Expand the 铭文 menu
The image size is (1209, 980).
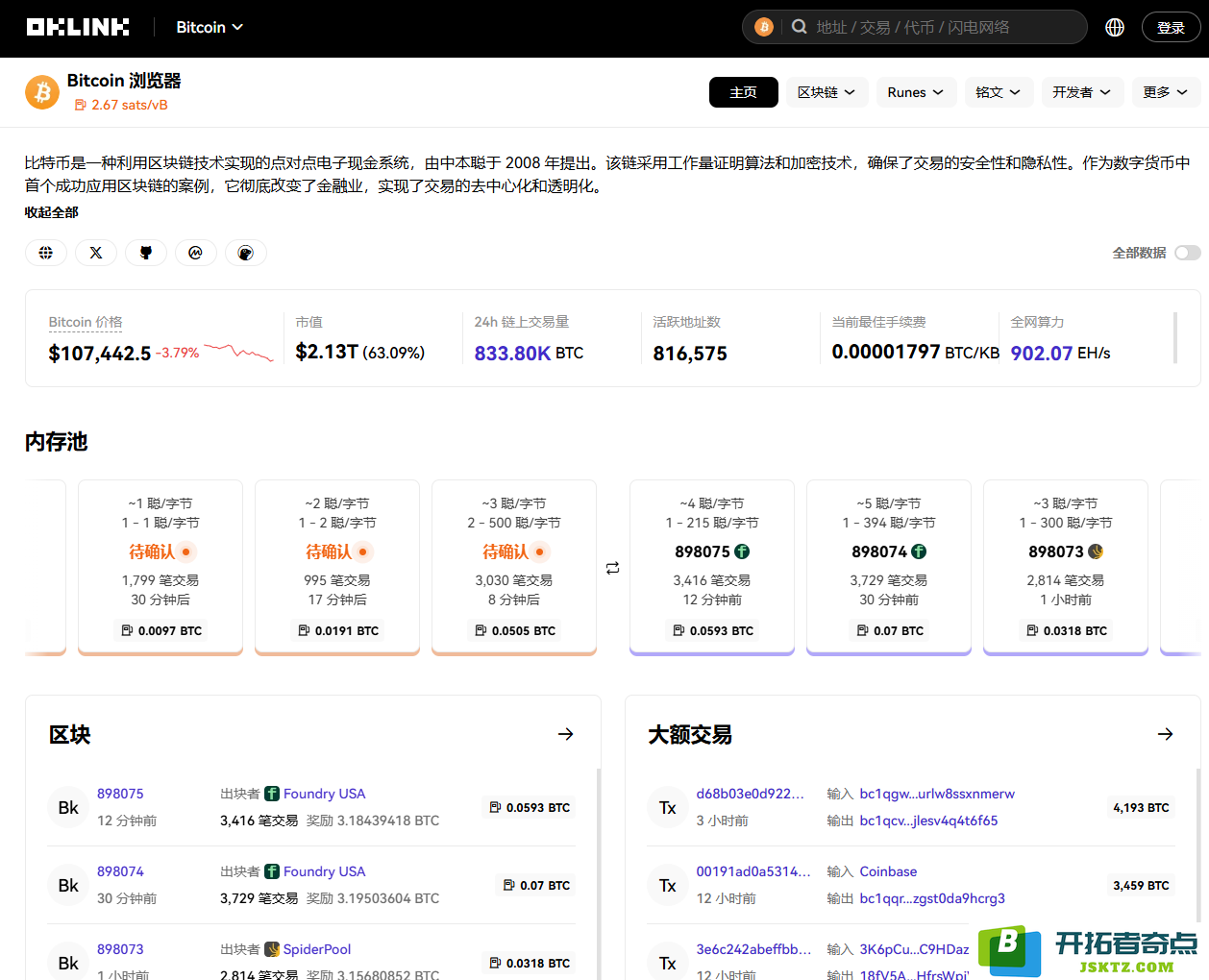coord(999,92)
